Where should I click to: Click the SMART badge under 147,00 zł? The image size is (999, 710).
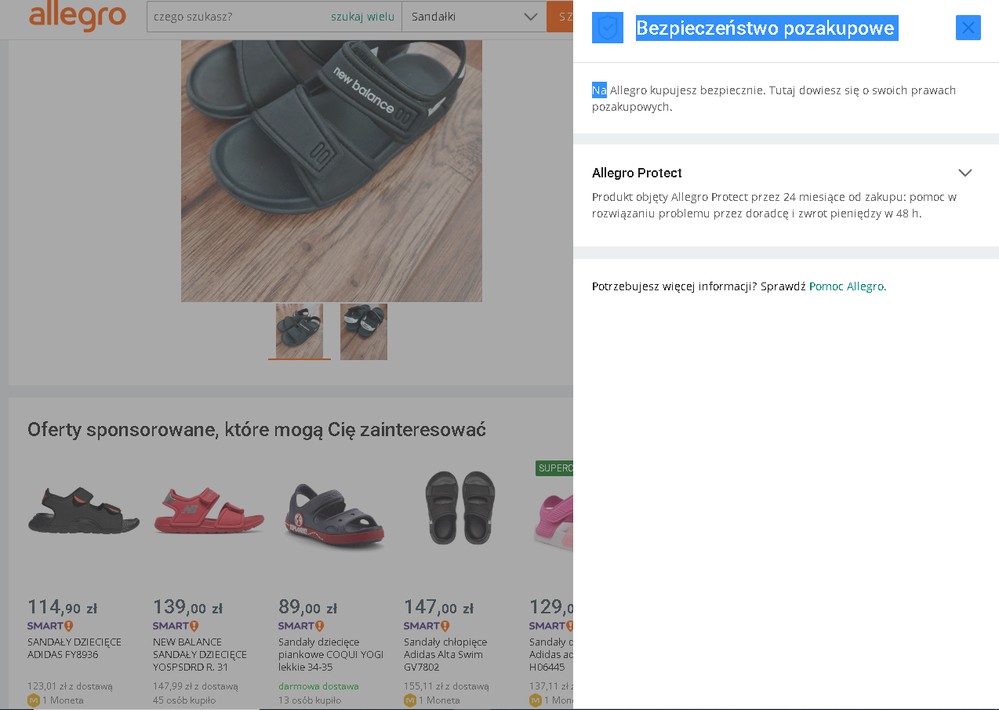point(427,626)
